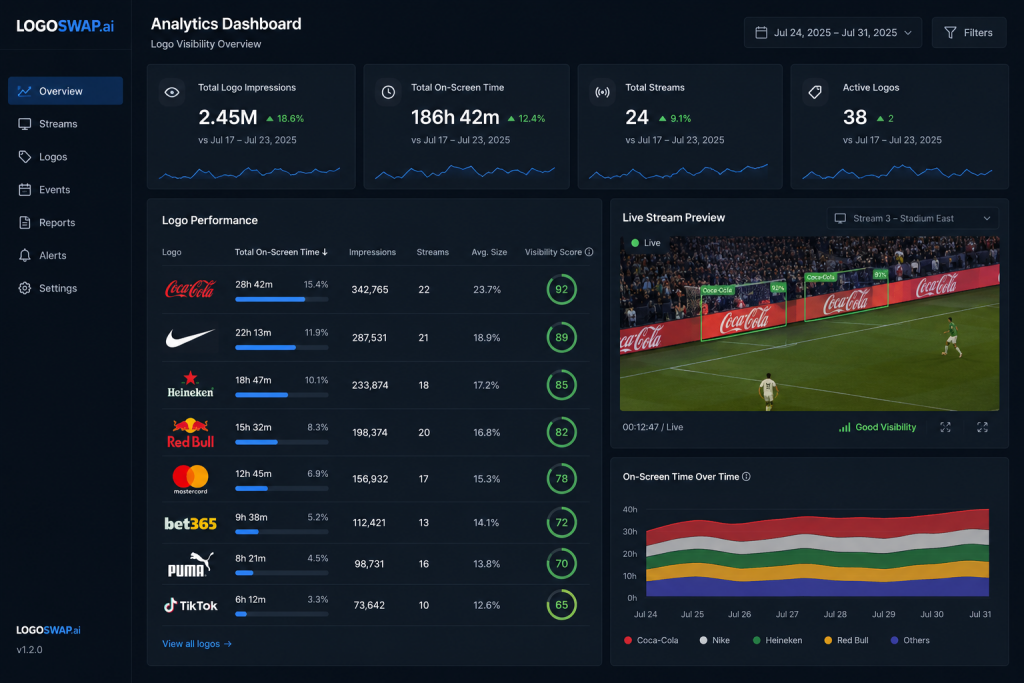Click the Coca-Cola on-screen time progress bar
This screenshot has width=1024, height=683.
coord(281,299)
